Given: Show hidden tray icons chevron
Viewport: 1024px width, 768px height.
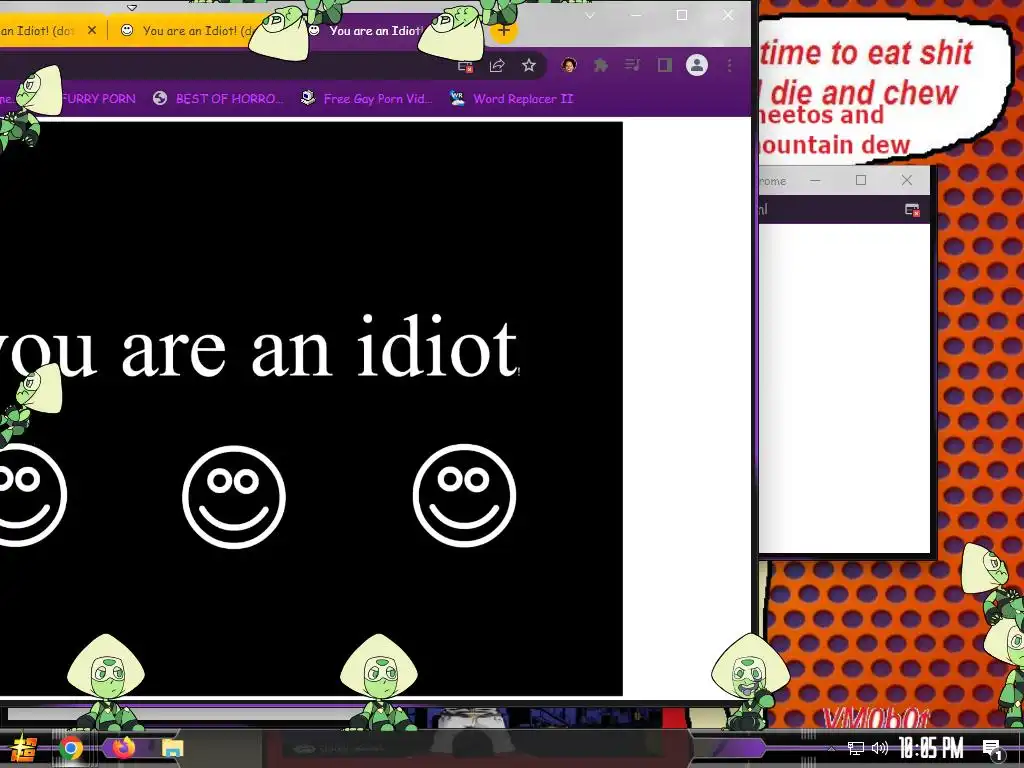Looking at the screenshot, I should 831,748.
